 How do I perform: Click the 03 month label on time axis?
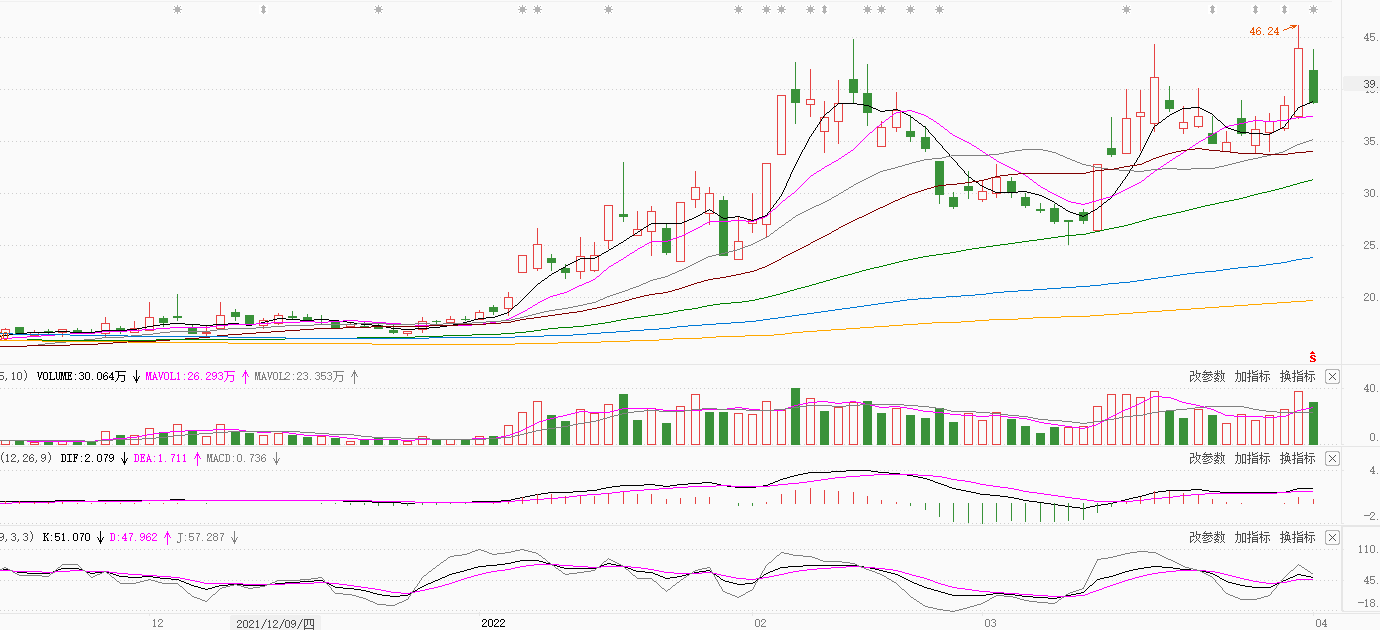pos(990,623)
